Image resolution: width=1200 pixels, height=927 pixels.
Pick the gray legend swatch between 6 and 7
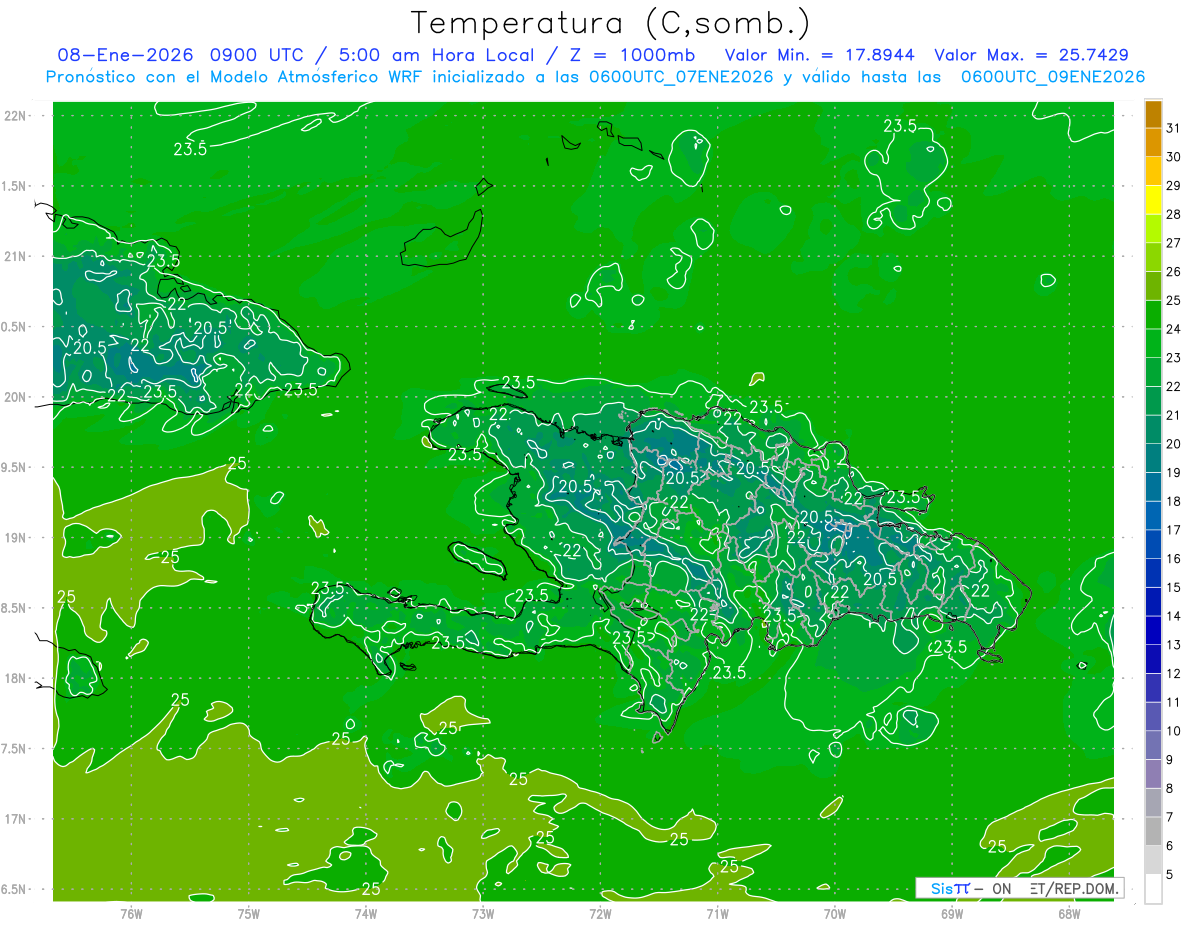[1153, 831]
